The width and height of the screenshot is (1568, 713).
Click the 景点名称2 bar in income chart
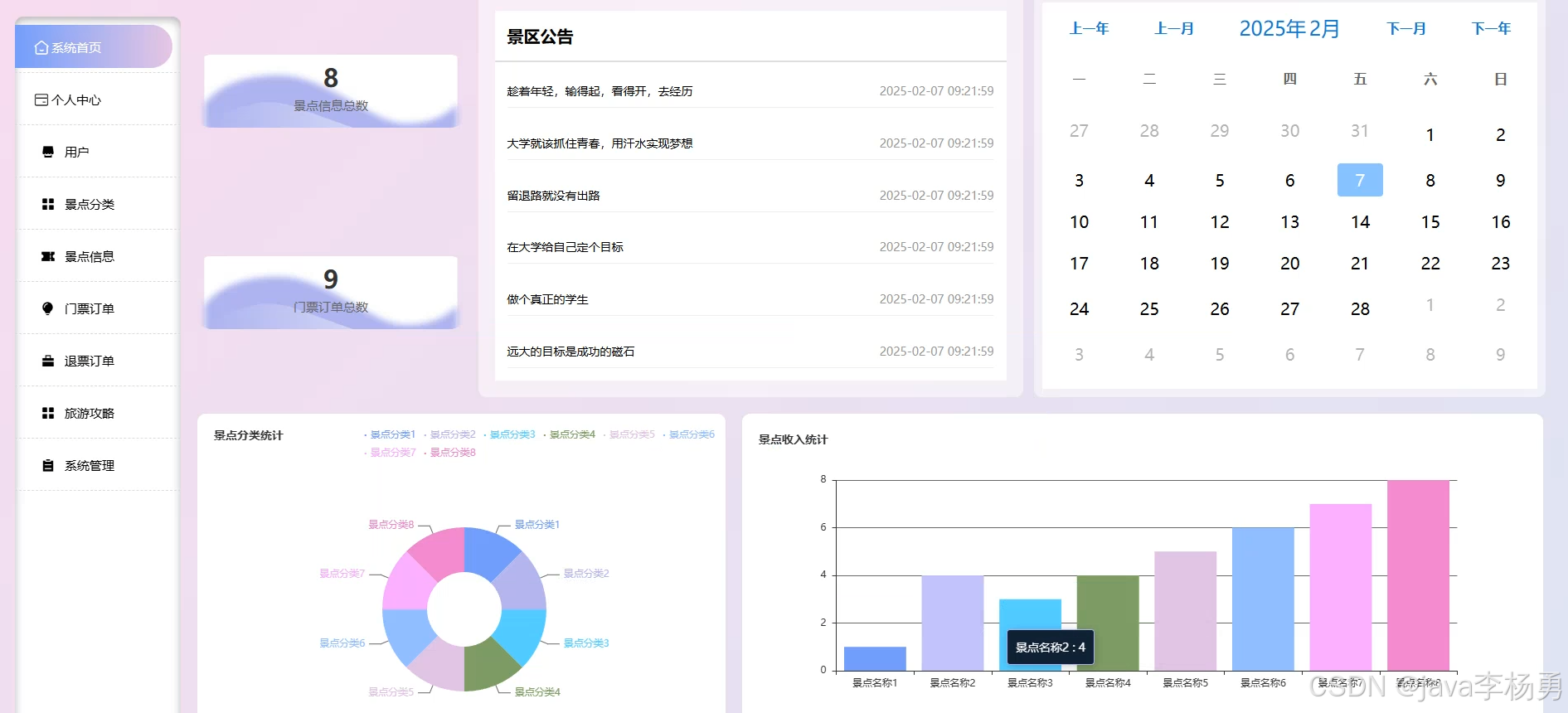tap(953, 623)
